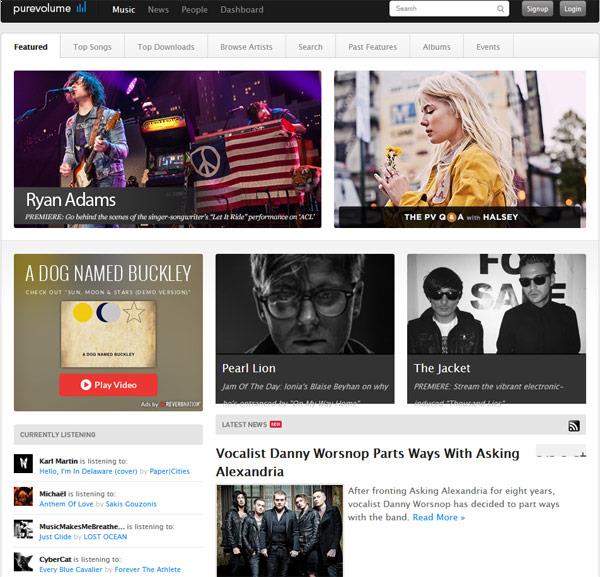Go to the Dashboard menu item
The height and width of the screenshot is (577, 600).
(x=242, y=10)
